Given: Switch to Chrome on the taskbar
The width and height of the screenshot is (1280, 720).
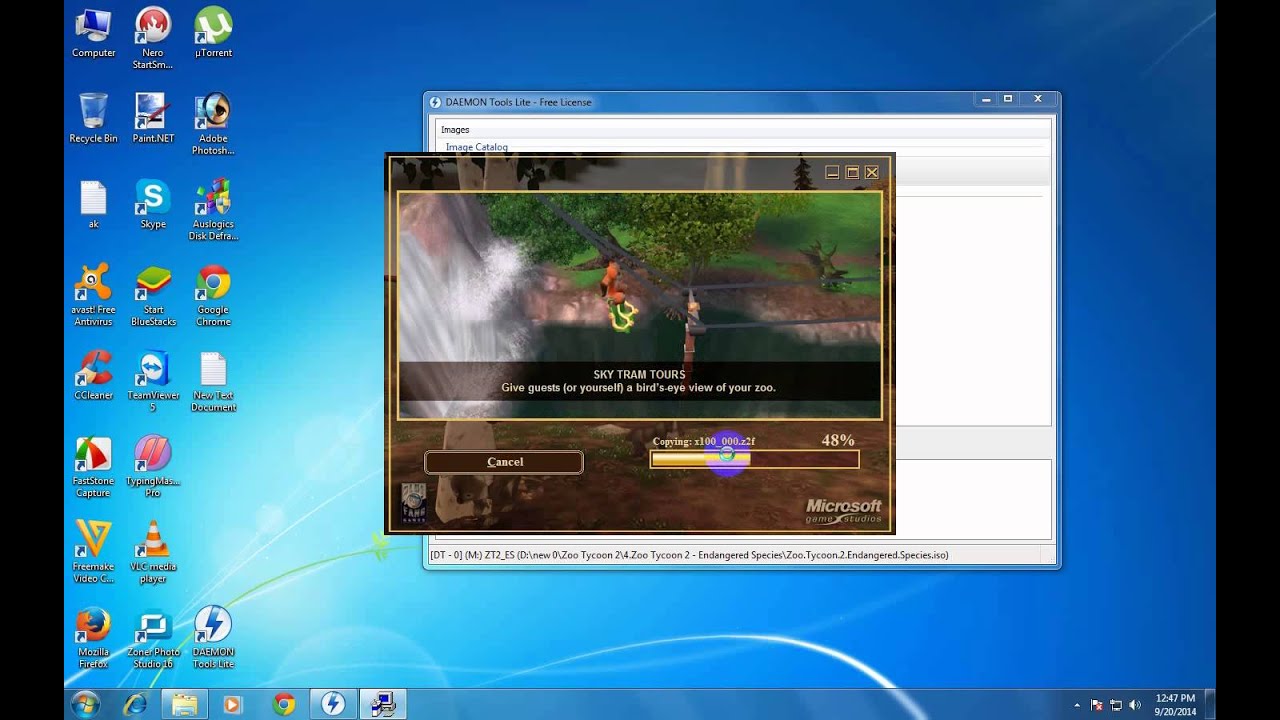Looking at the screenshot, I should coord(283,704).
